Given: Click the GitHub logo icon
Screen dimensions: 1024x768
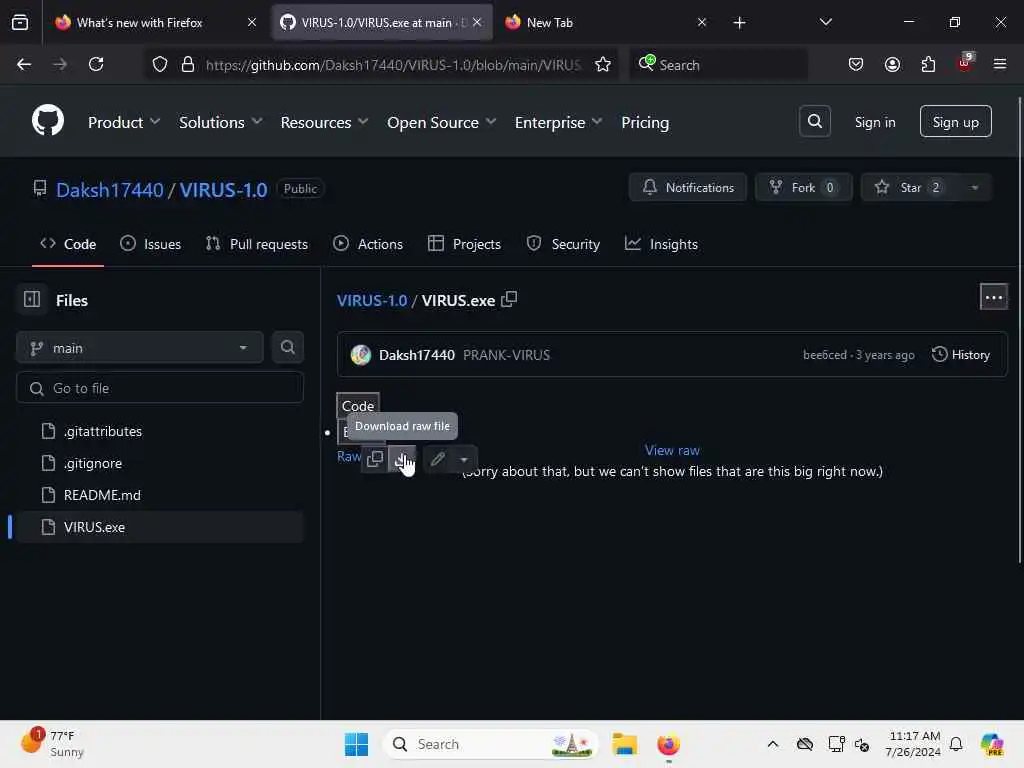Looking at the screenshot, I should pyautogui.click(x=48, y=121).
